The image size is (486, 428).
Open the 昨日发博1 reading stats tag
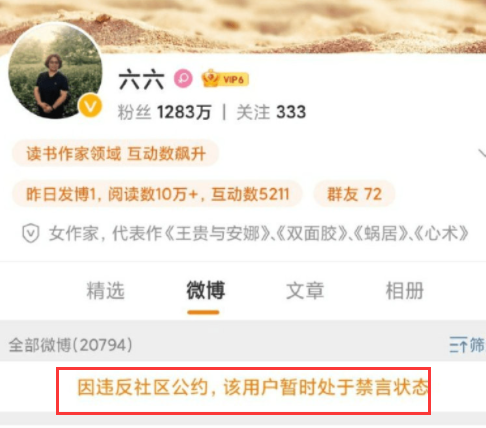[x=157, y=194]
